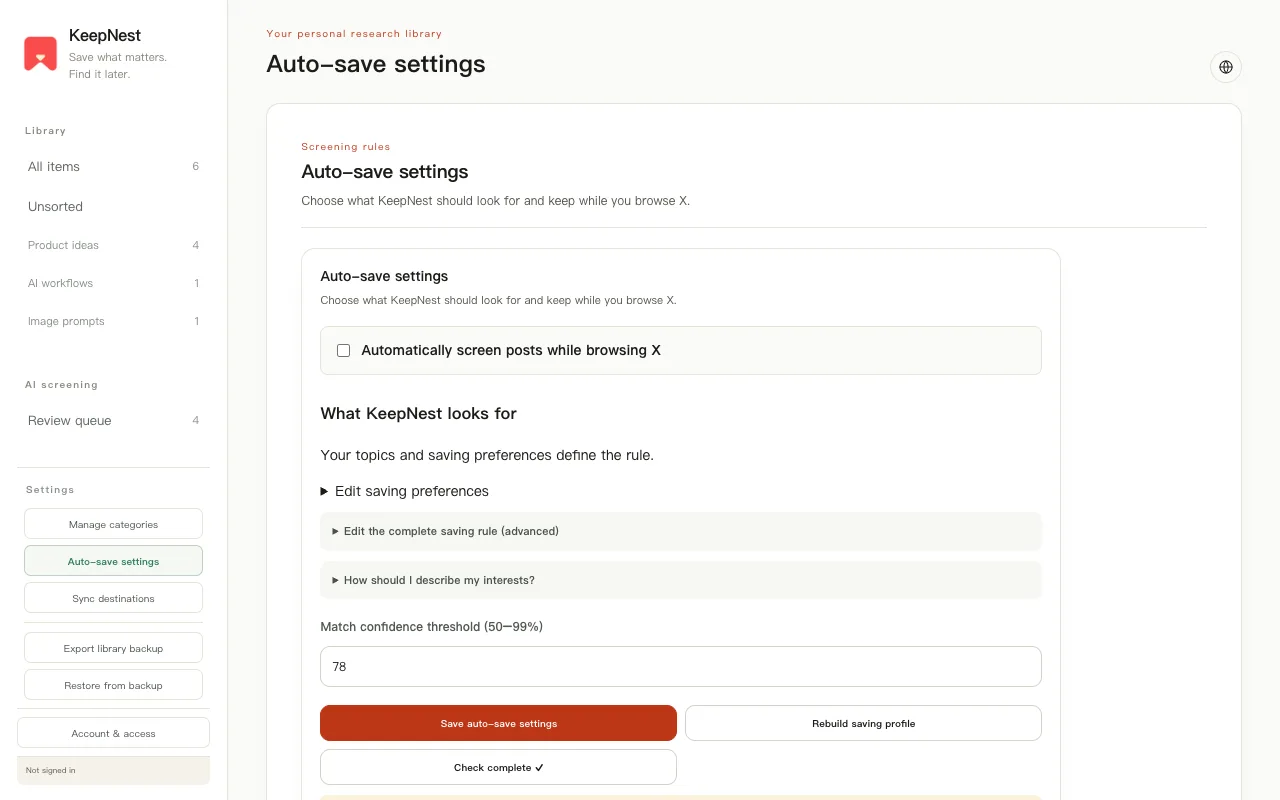Screen dimensions: 1280x800
Task: Click the What KeepNest looks for heading
Action: (418, 413)
